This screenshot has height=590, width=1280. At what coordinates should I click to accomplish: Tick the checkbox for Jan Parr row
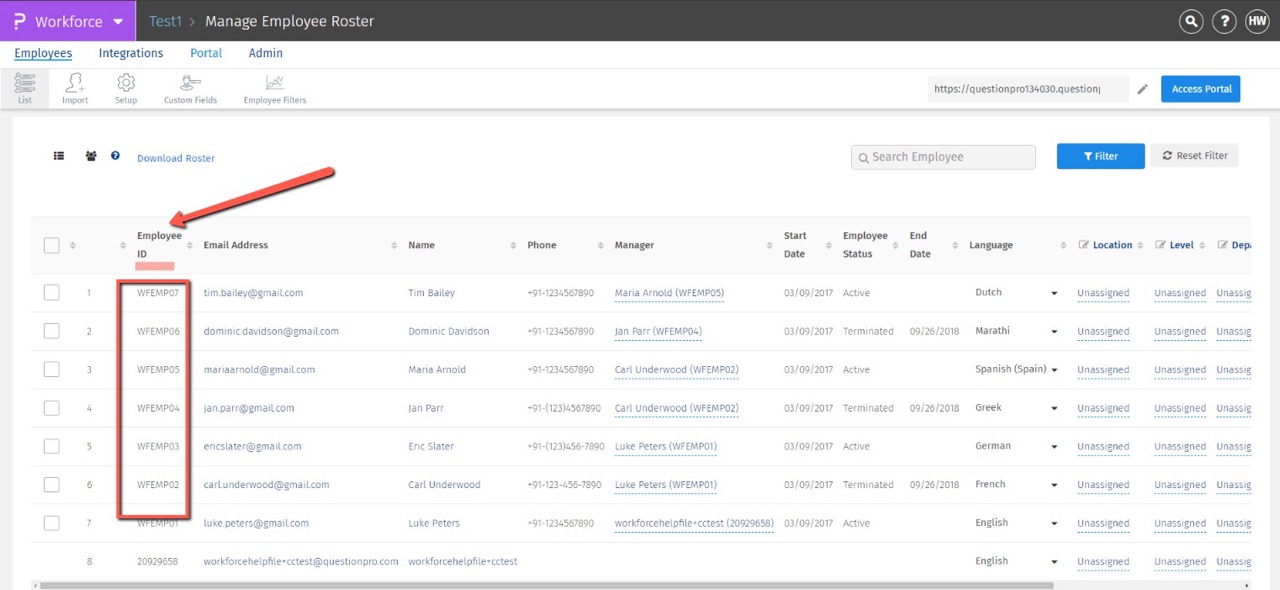(52, 408)
